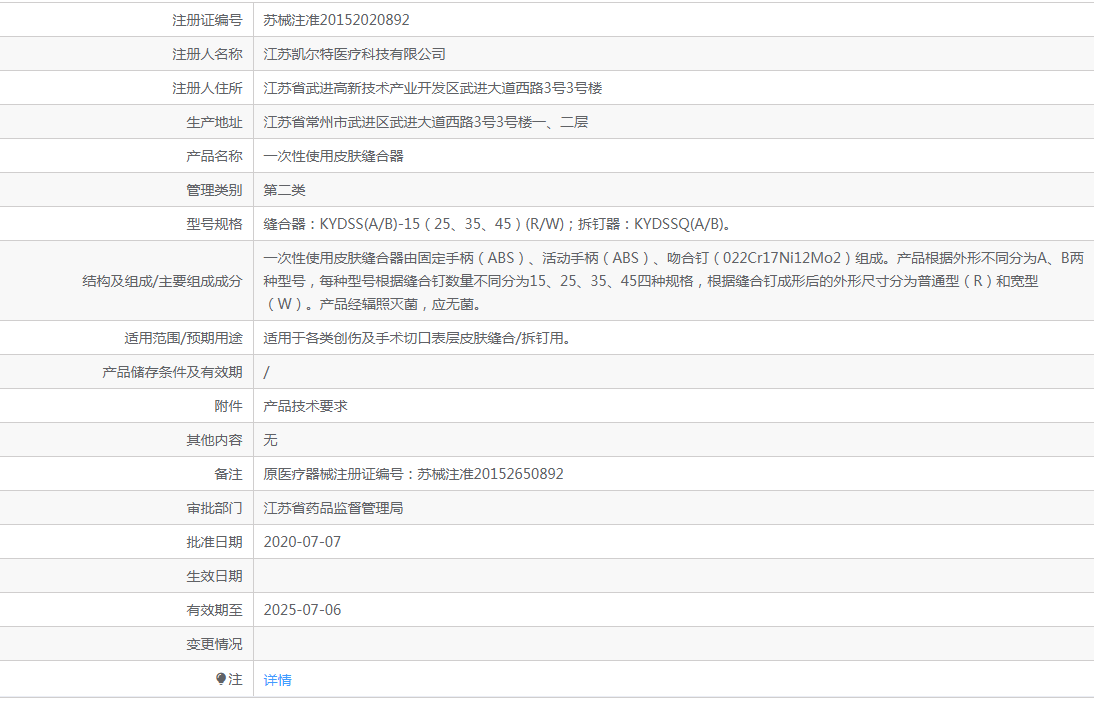Select the 产品储存条件及有效期 label
The height and width of the screenshot is (704, 1094).
pyautogui.click(x=172, y=373)
